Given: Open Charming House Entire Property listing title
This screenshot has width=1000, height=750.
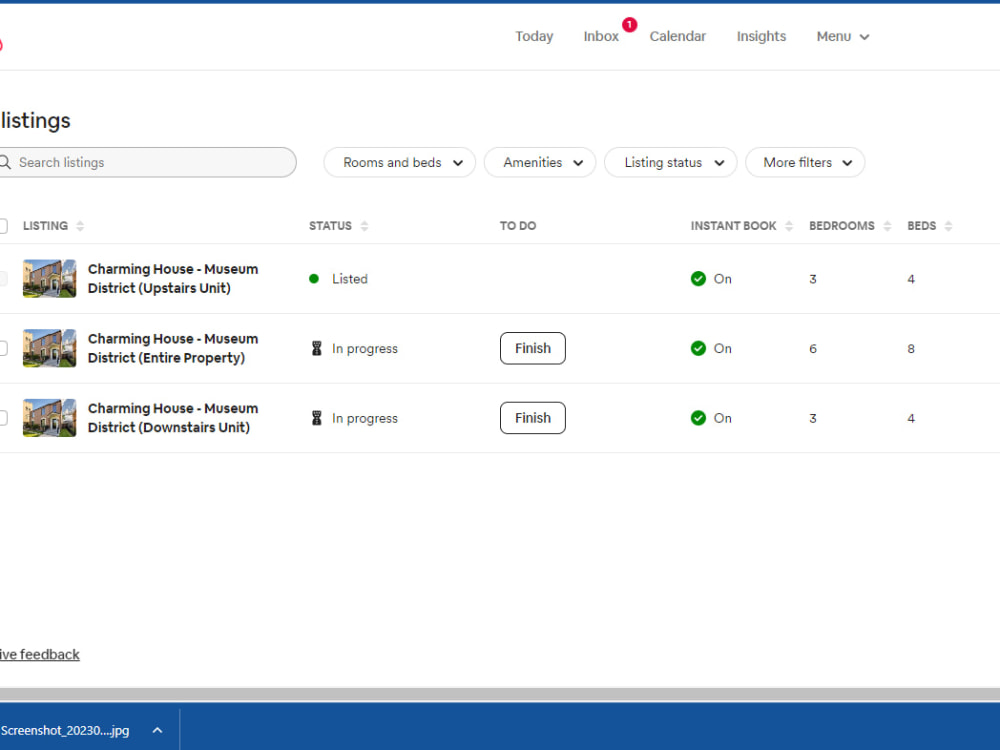Looking at the screenshot, I should coord(173,348).
